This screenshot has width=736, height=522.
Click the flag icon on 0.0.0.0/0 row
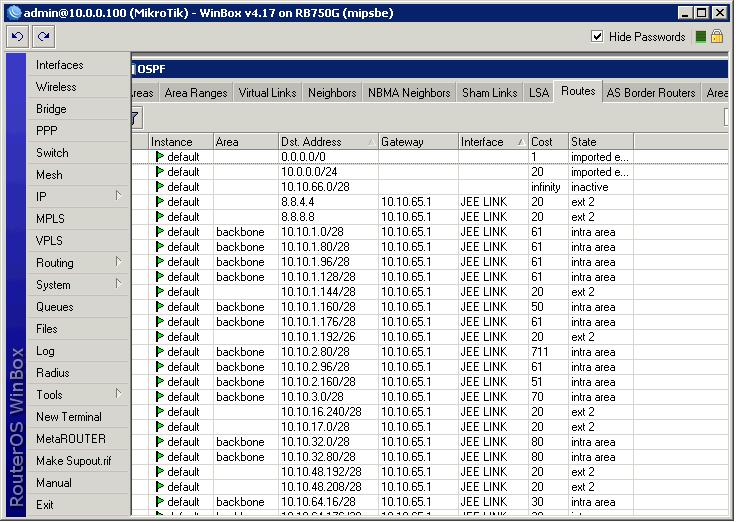pos(160,156)
